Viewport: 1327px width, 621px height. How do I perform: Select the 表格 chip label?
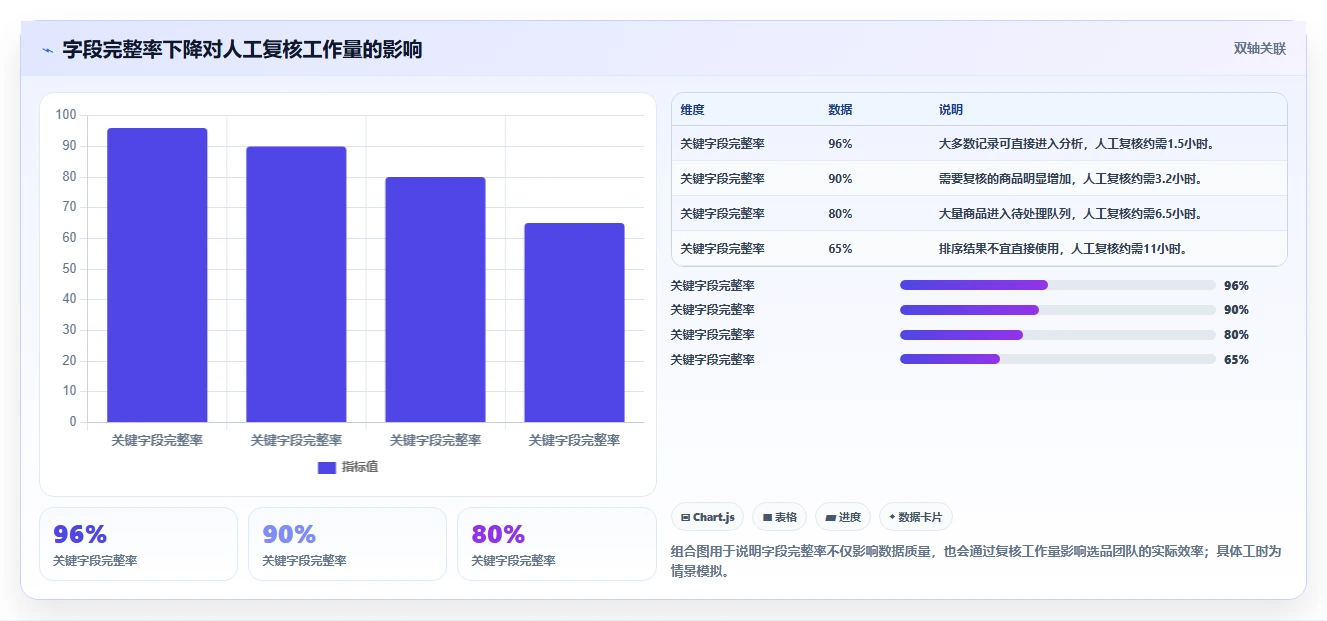(x=786, y=517)
